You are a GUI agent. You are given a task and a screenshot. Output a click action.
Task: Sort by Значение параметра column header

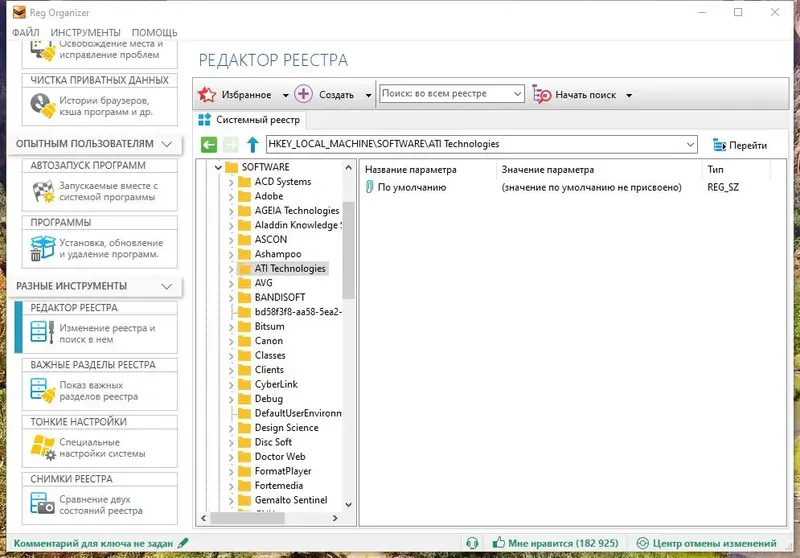(x=547, y=169)
